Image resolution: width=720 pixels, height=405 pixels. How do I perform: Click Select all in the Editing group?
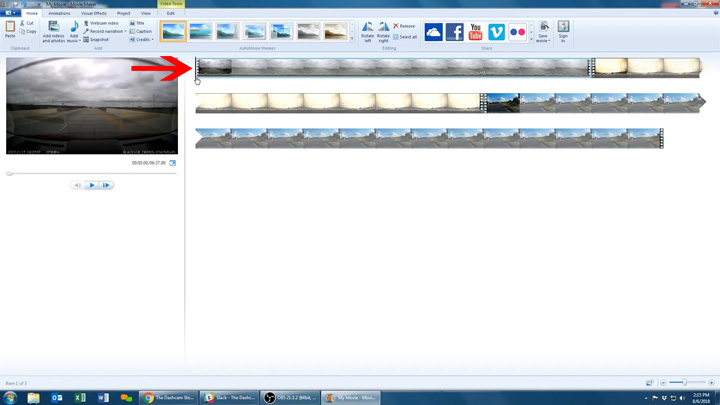[x=405, y=37]
